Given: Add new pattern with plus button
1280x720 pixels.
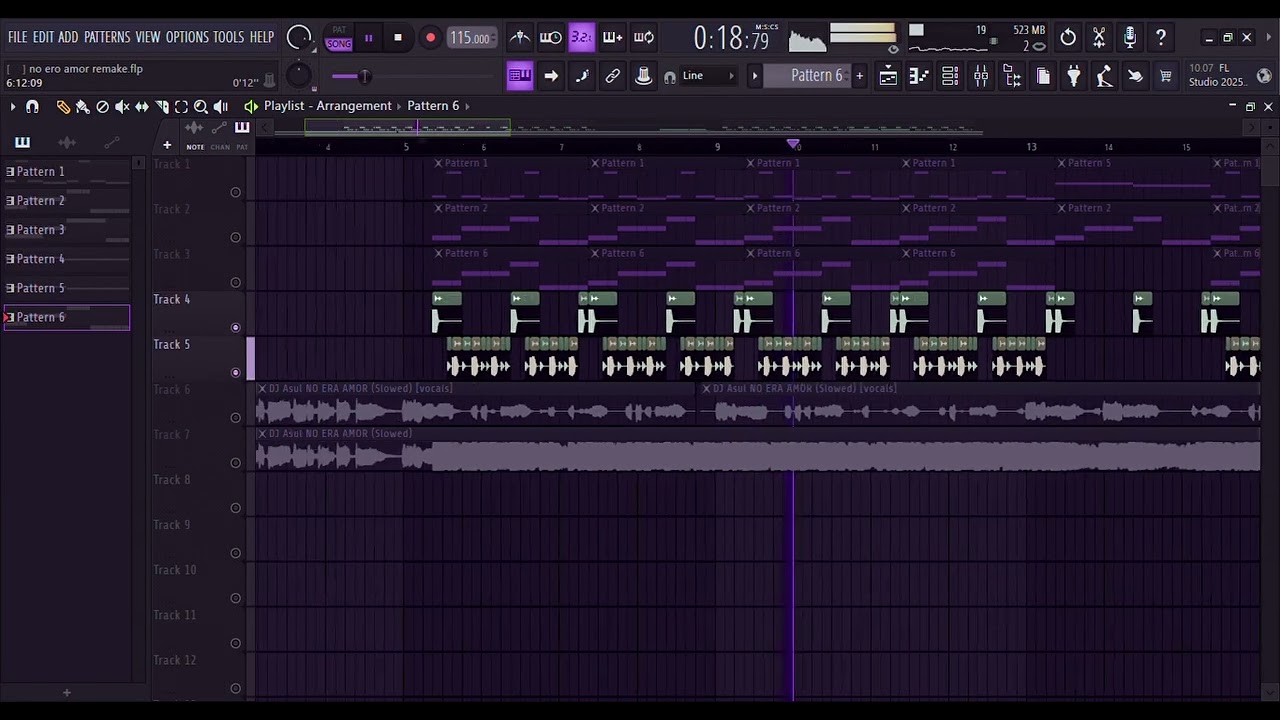Looking at the screenshot, I should coord(859,76).
